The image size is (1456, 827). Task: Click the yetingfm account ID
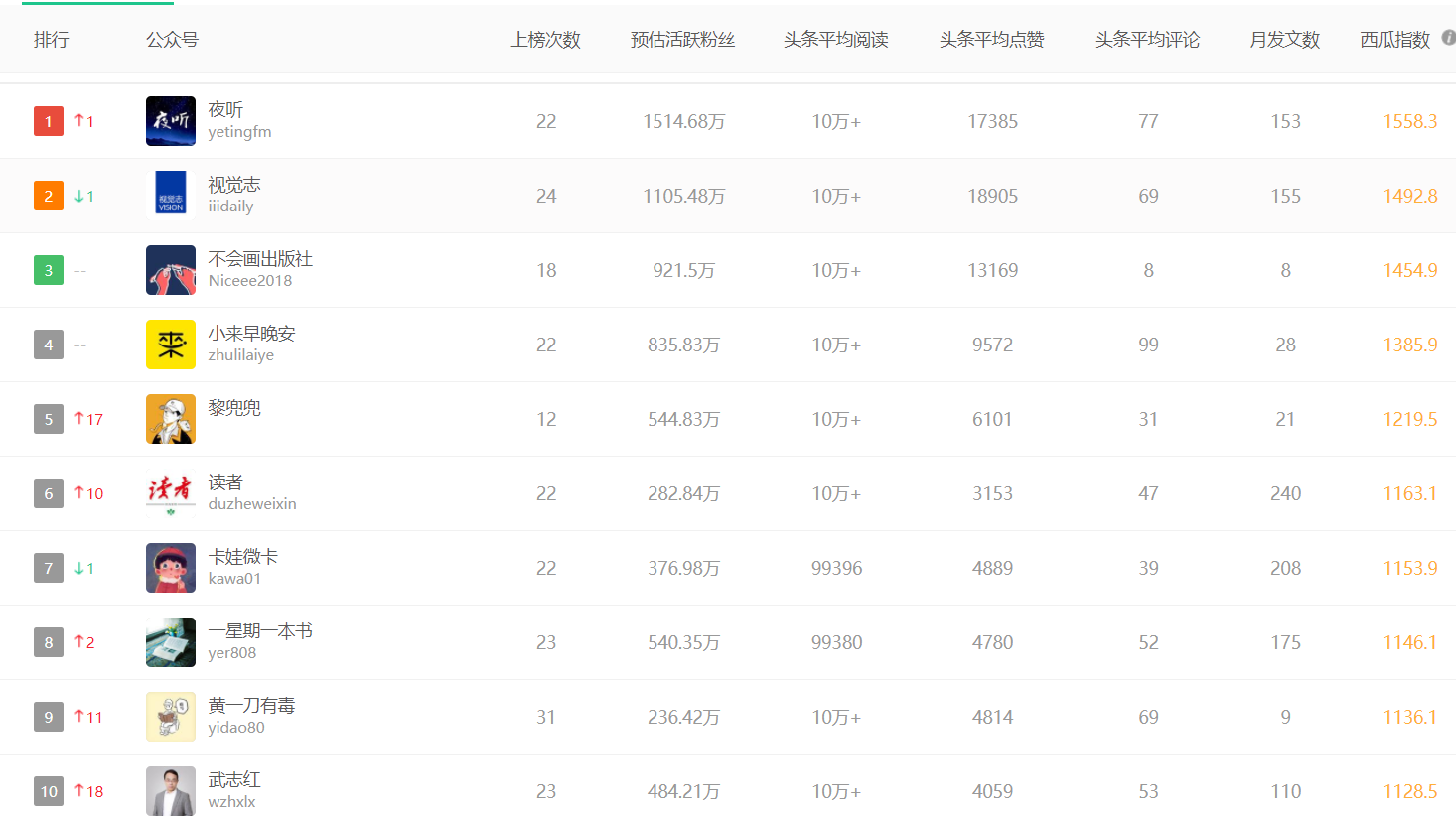tap(239, 132)
